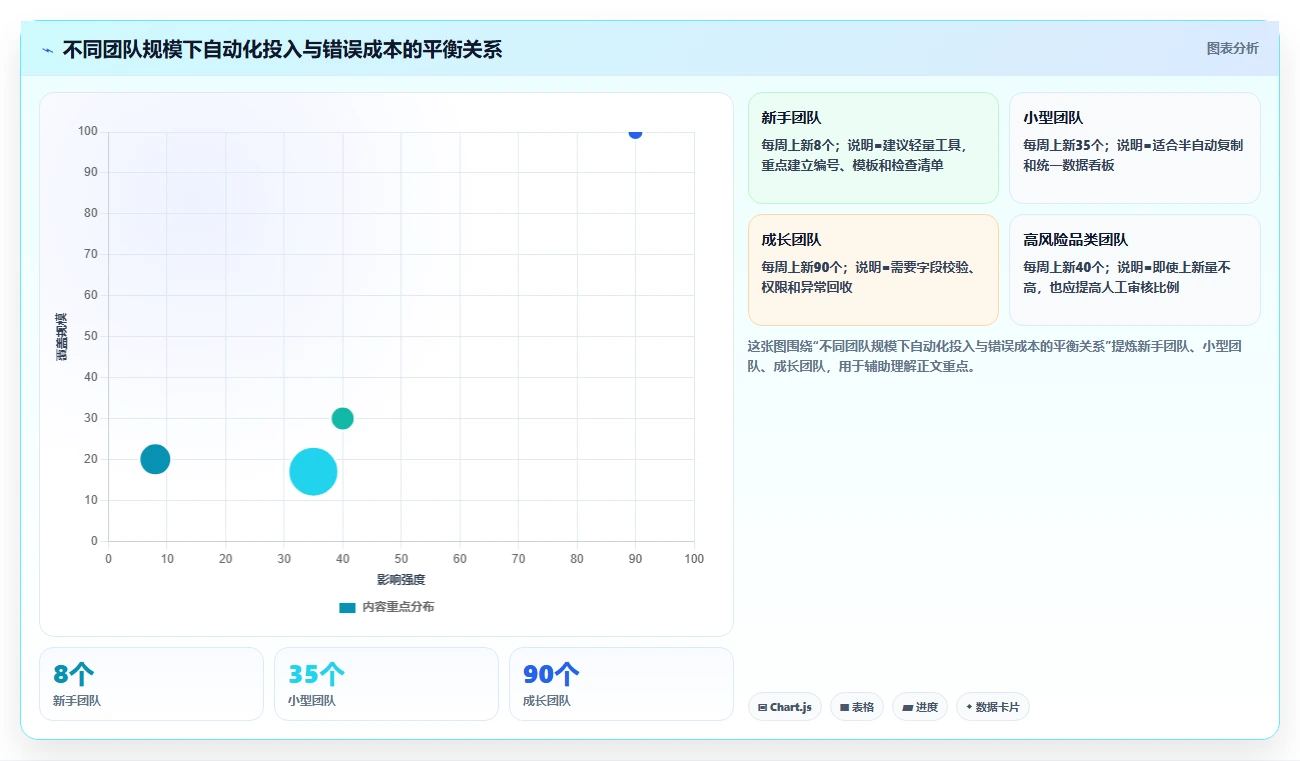Open the 新手团队 info card
Image resolution: width=1300 pixels, height=761 pixels.
(873, 148)
